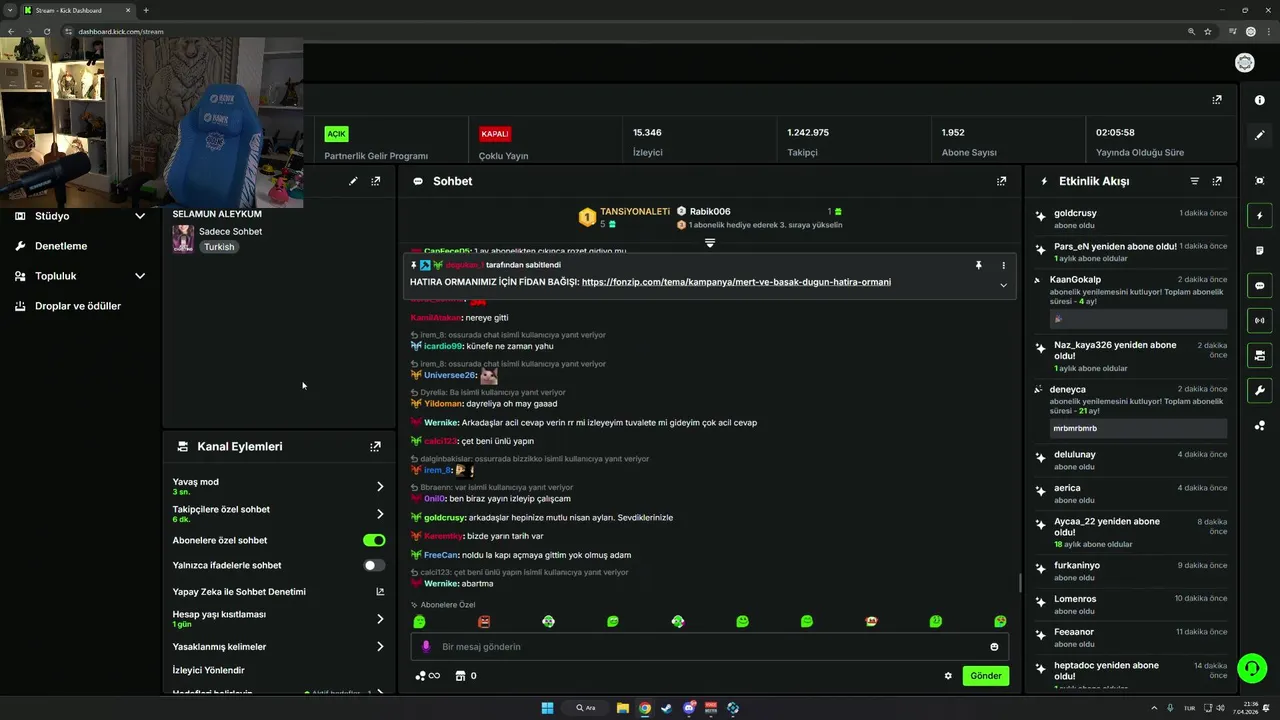Click the note icon in right sidebar
The width and height of the screenshot is (1280, 720).
(x=1259, y=250)
